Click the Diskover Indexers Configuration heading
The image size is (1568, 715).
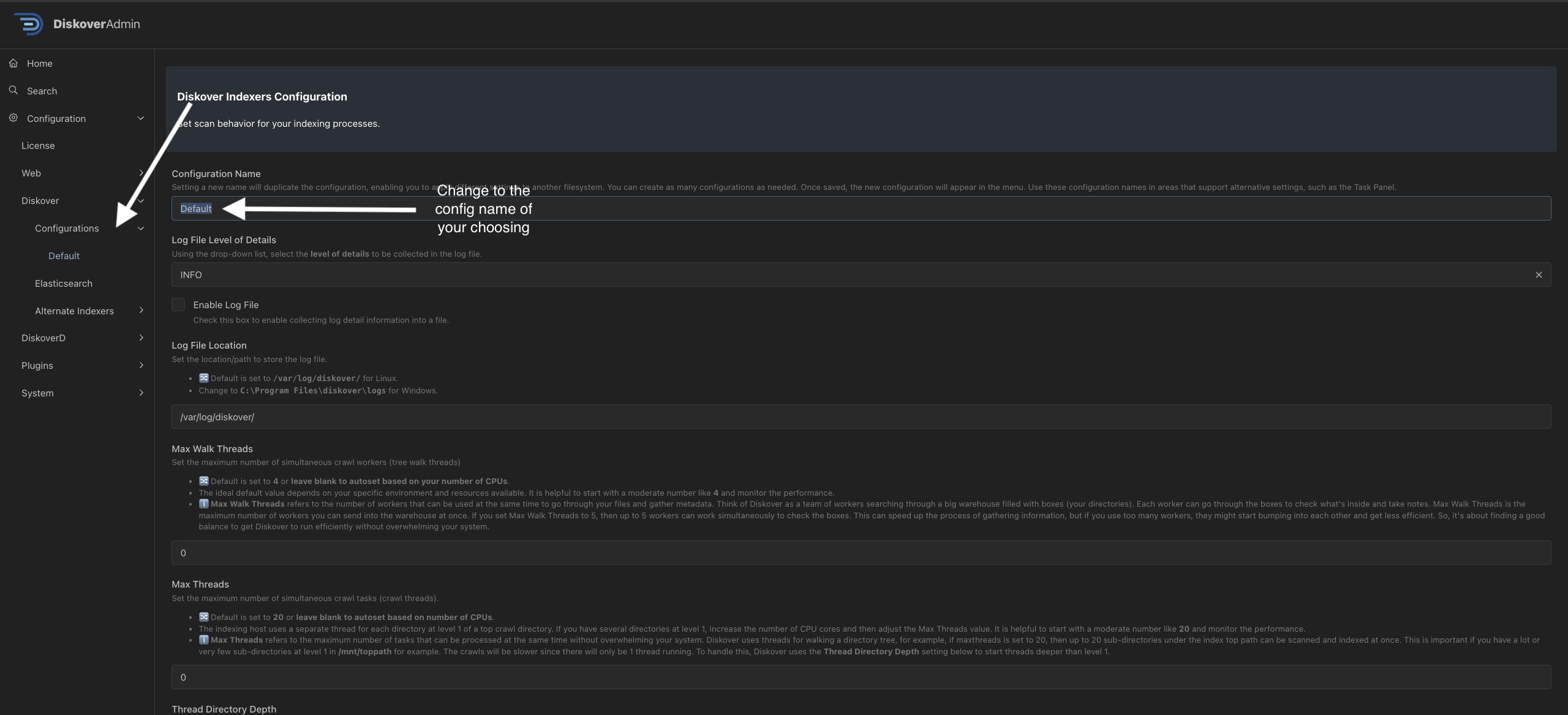[x=262, y=96]
